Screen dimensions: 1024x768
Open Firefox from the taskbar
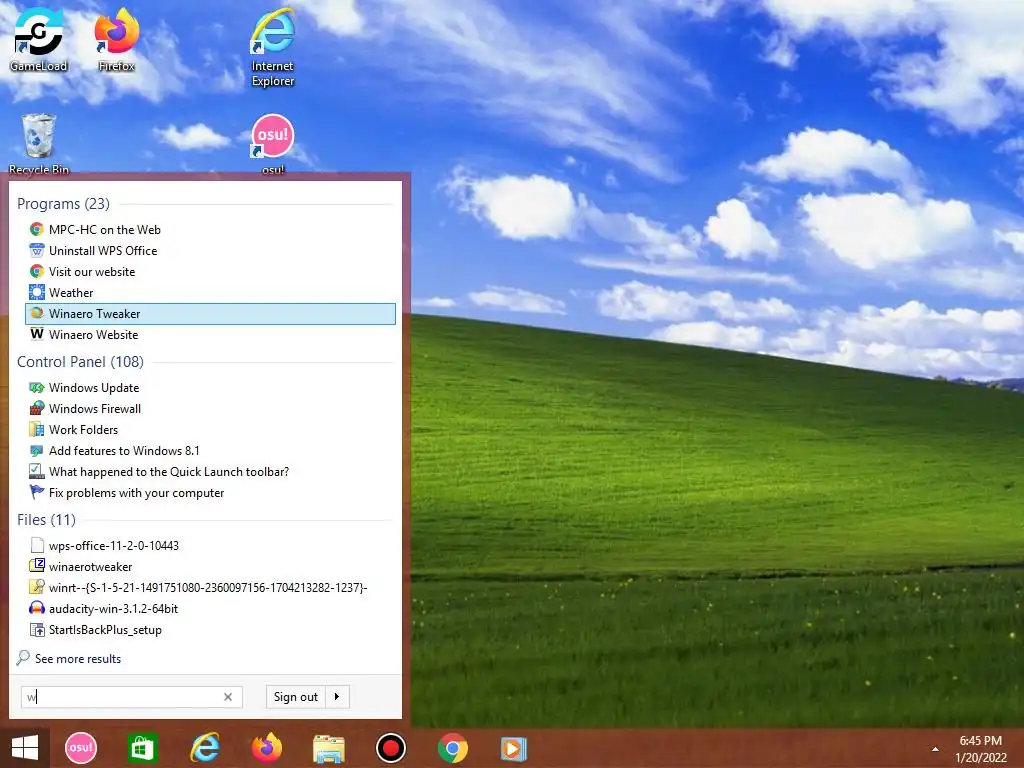point(266,748)
